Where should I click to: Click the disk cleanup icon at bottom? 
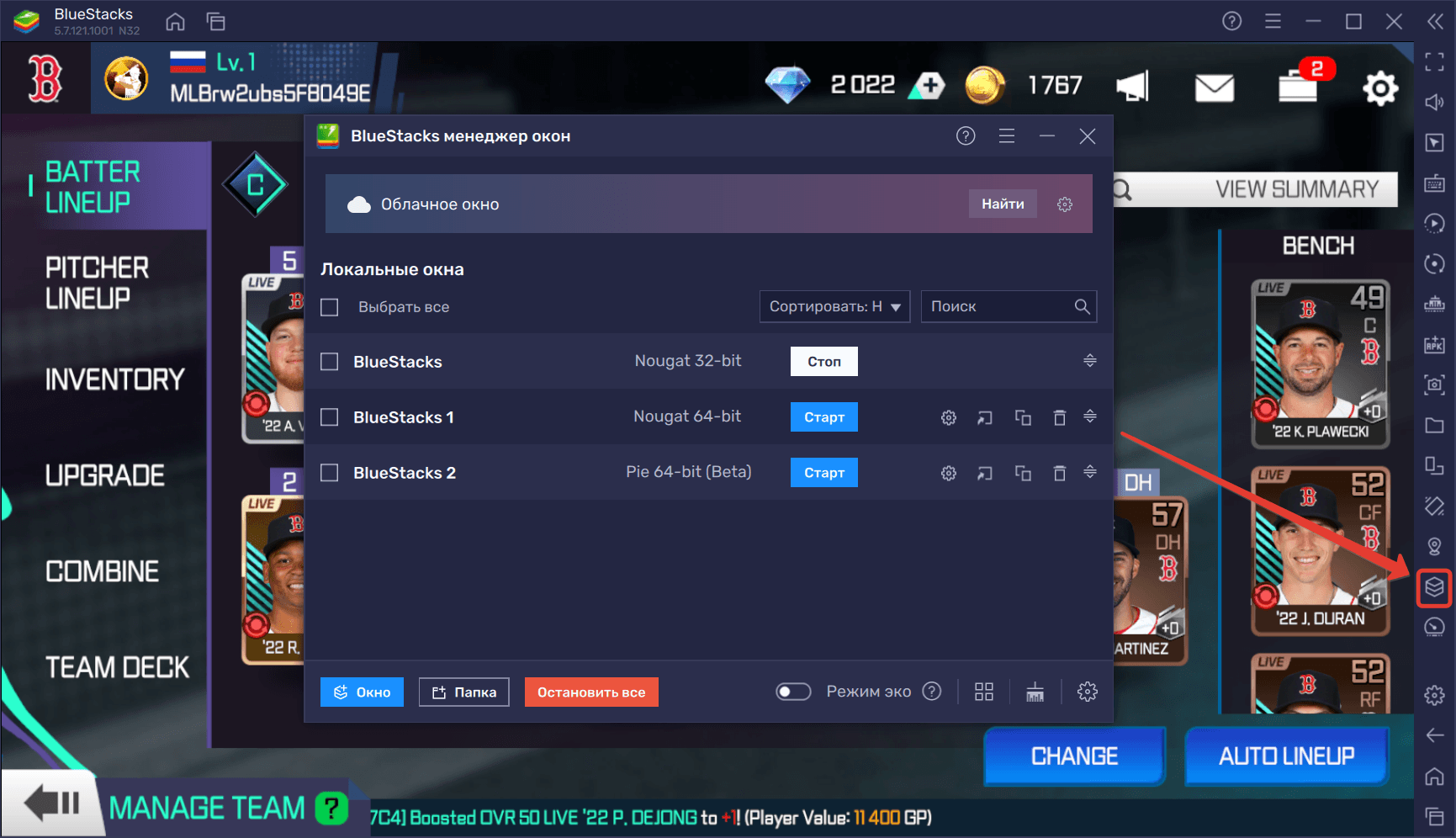(x=1035, y=692)
